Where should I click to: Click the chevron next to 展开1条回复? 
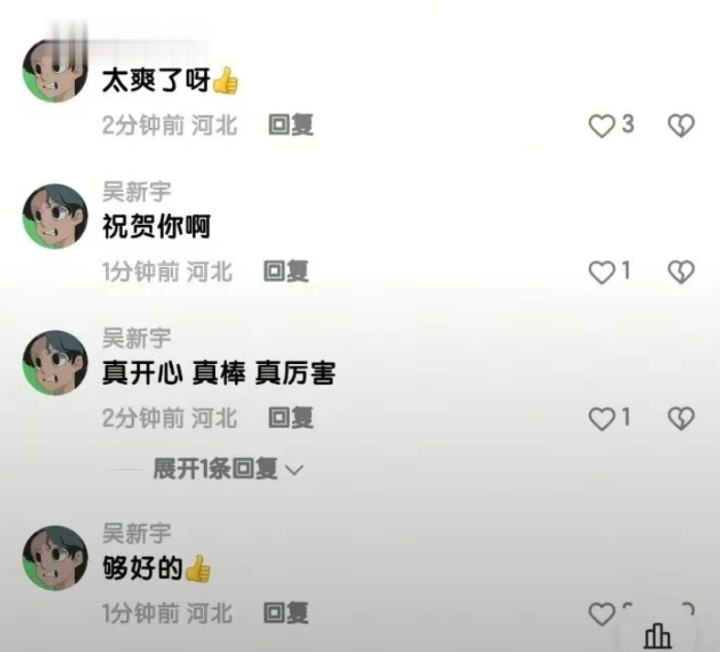click(294, 470)
